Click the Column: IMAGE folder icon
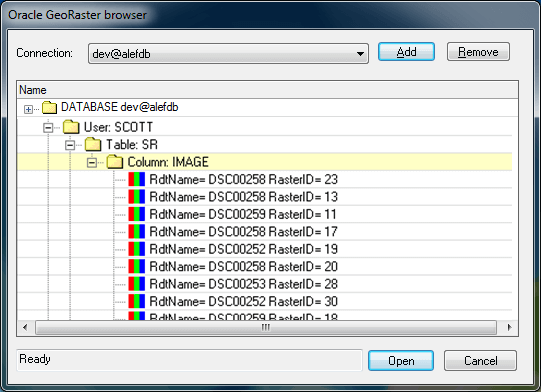541x392 pixels. [115, 161]
